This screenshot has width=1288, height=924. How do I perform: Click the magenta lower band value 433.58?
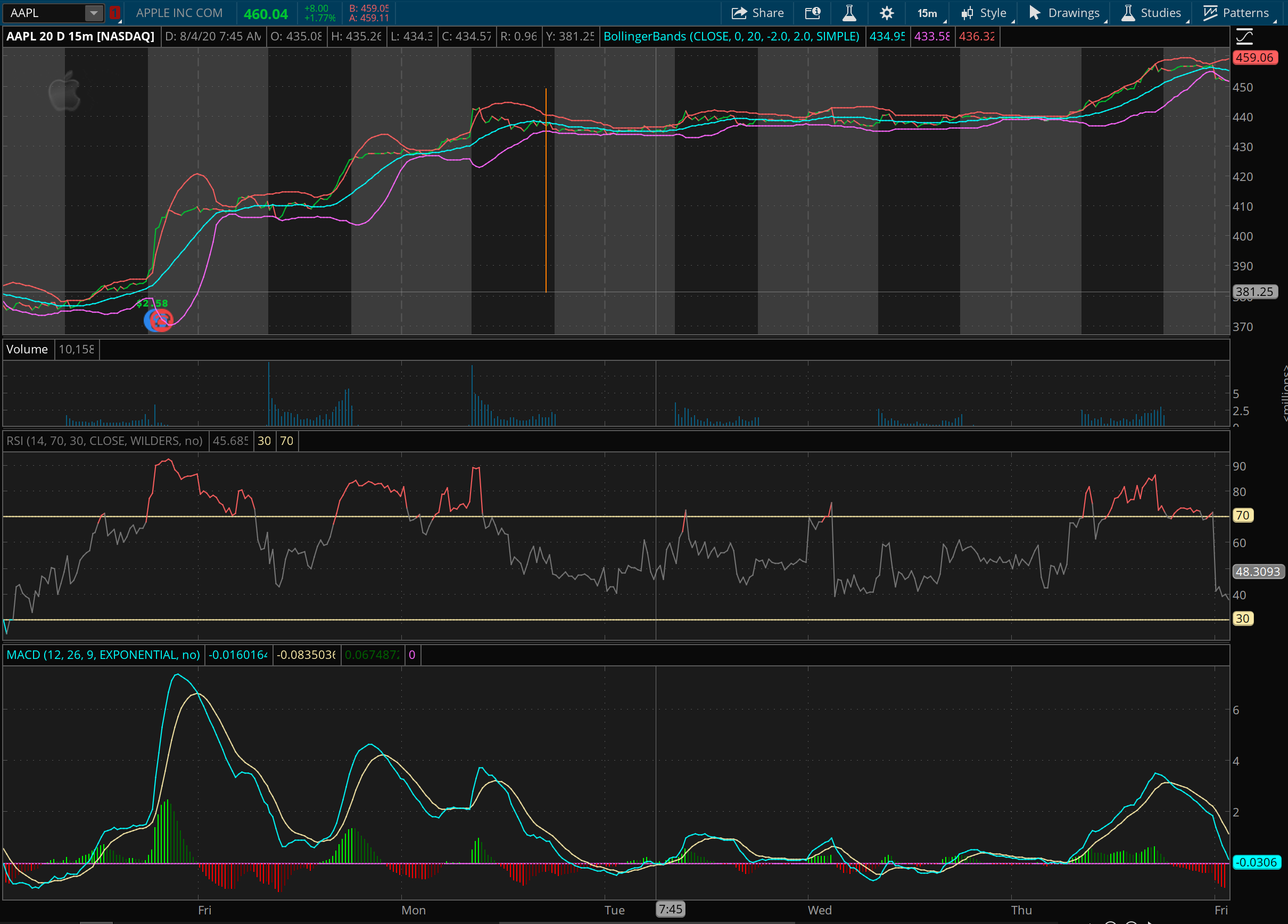(x=932, y=36)
